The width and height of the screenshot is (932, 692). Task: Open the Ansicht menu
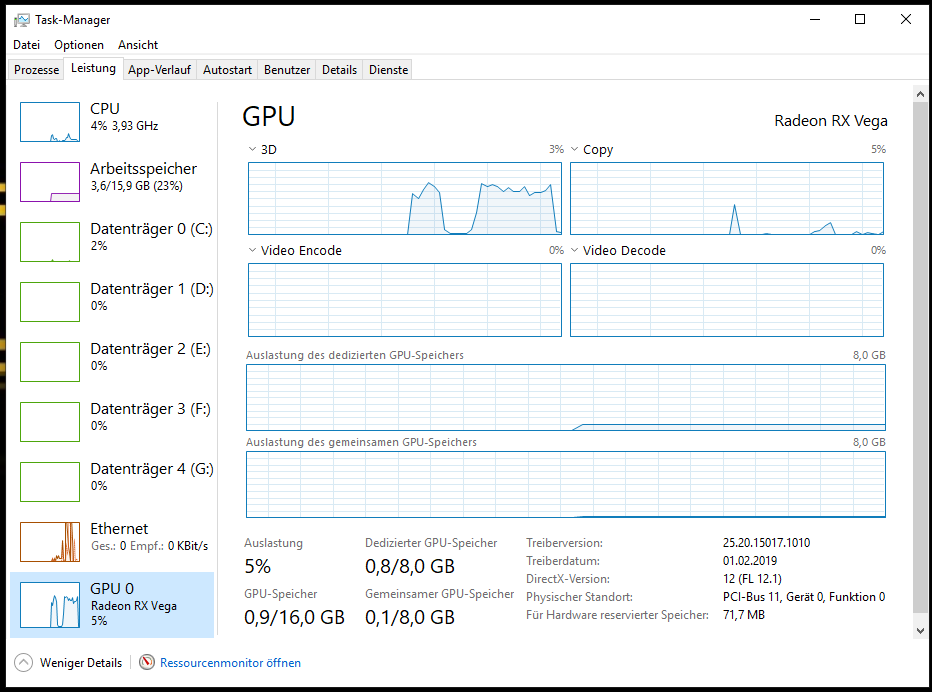(138, 45)
